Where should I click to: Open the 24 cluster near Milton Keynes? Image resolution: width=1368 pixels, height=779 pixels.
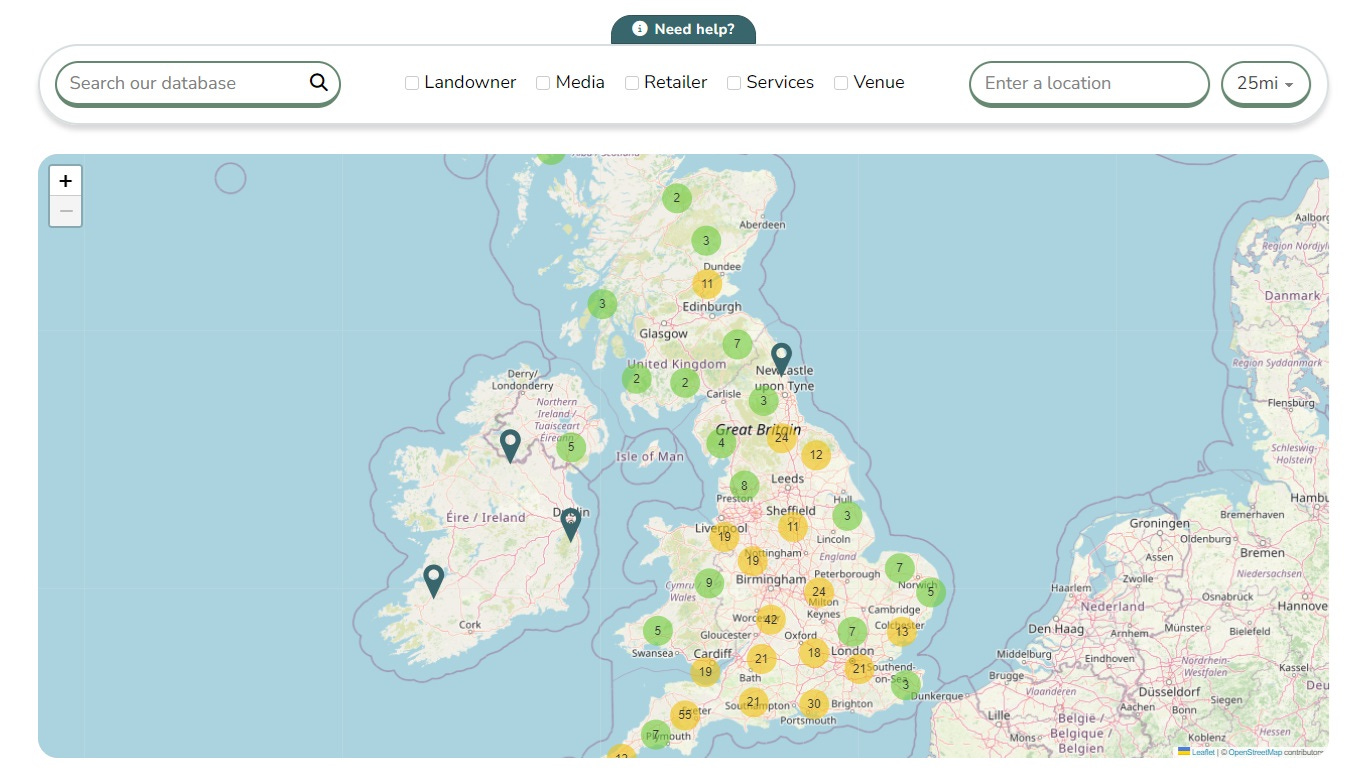(819, 592)
